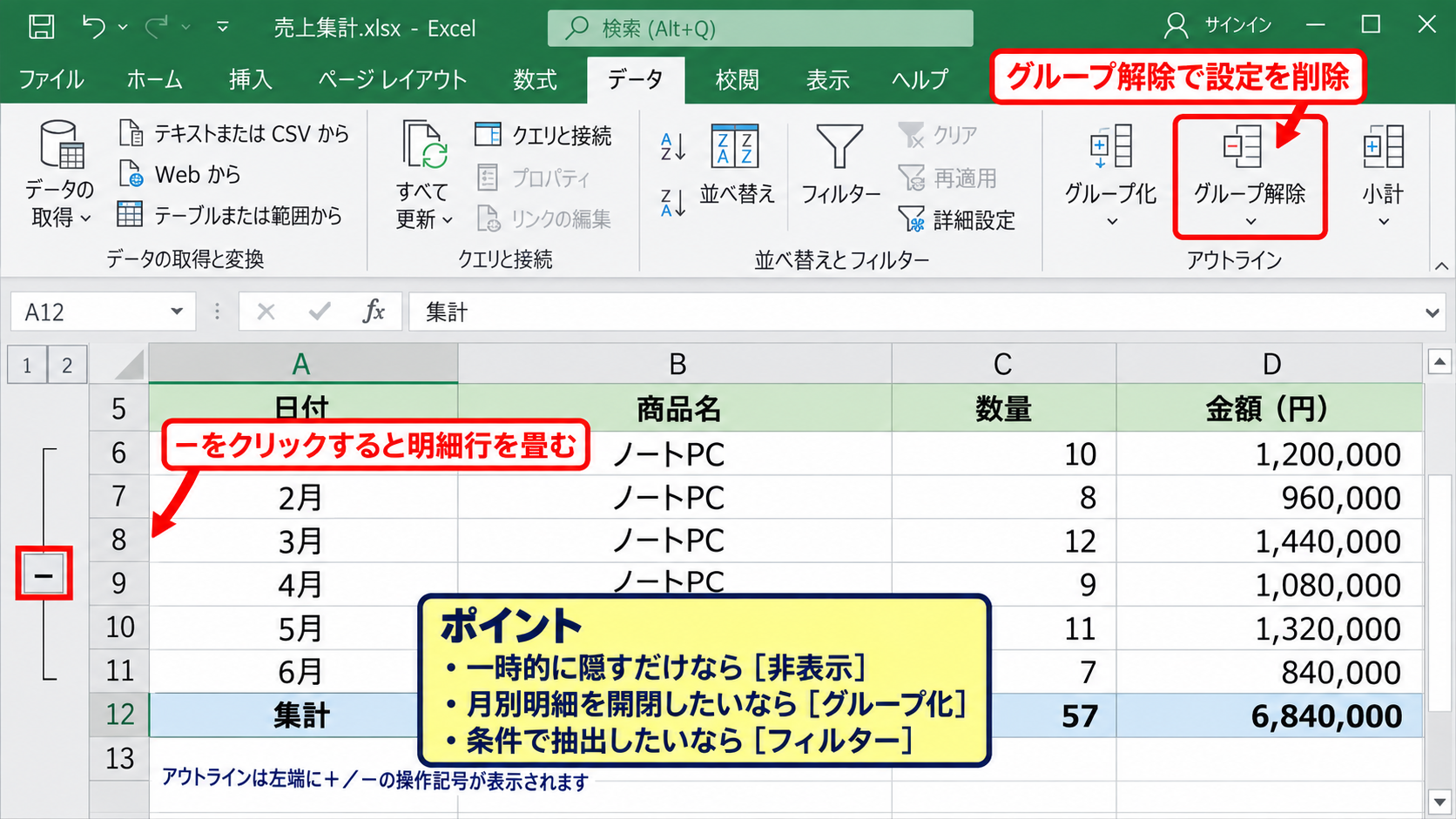The image size is (1456, 819).
Task: Click the ページ レイアウト tab
Action: click(393, 80)
